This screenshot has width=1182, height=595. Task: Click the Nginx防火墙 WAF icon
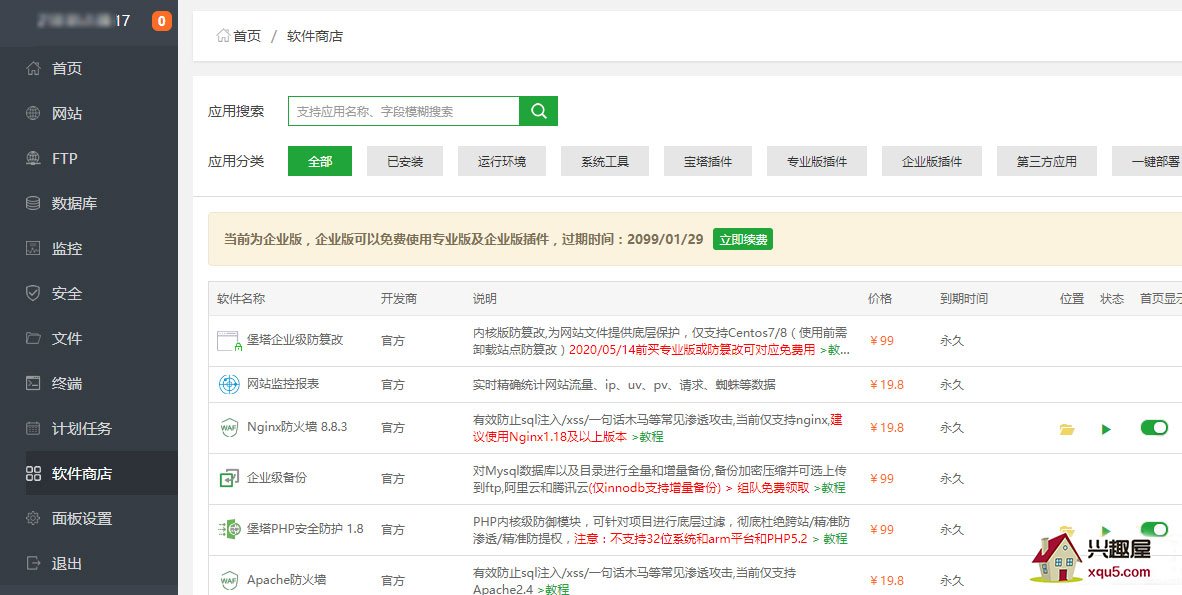pyautogui.click(x=228, y=428)
